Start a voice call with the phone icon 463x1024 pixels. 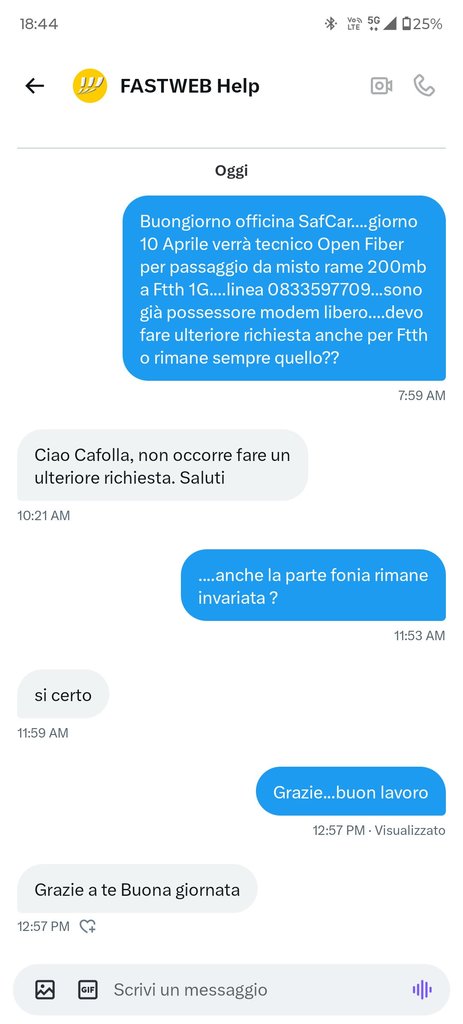tap(424, 86)
